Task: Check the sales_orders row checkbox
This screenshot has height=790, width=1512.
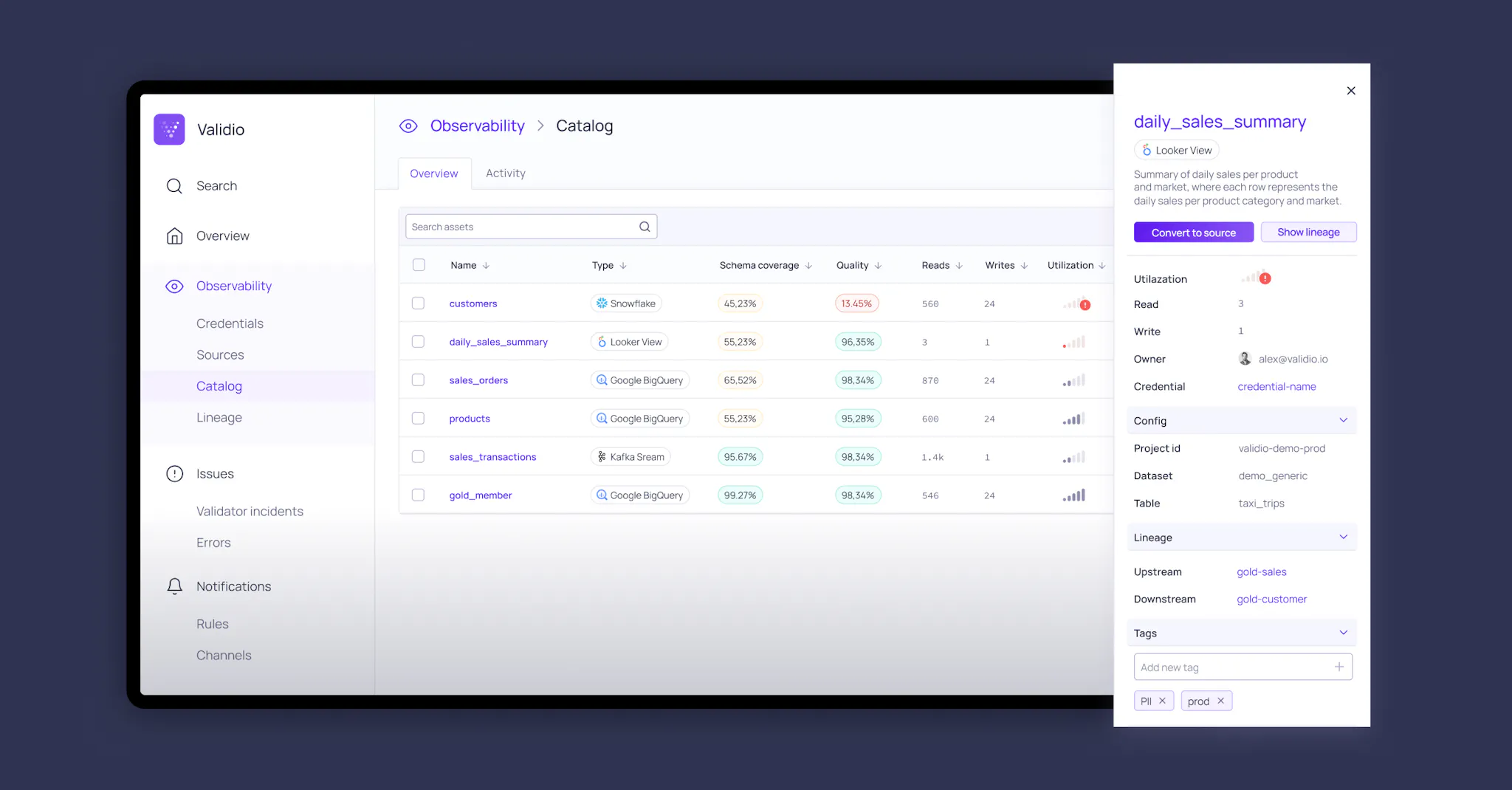Action: (418, 380)
